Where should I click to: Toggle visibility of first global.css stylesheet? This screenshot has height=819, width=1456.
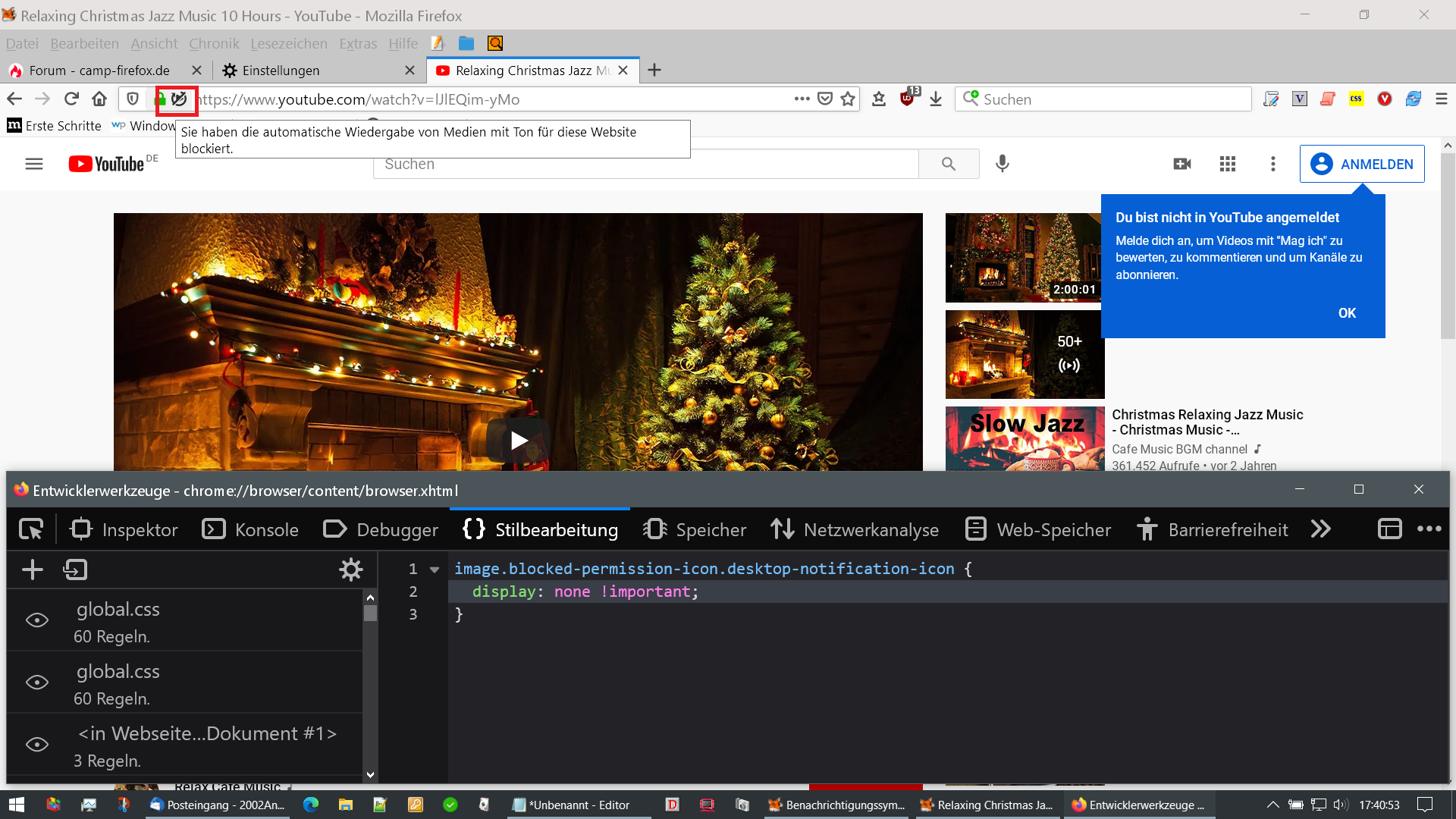pyautogui.click(x=37, y=620)
